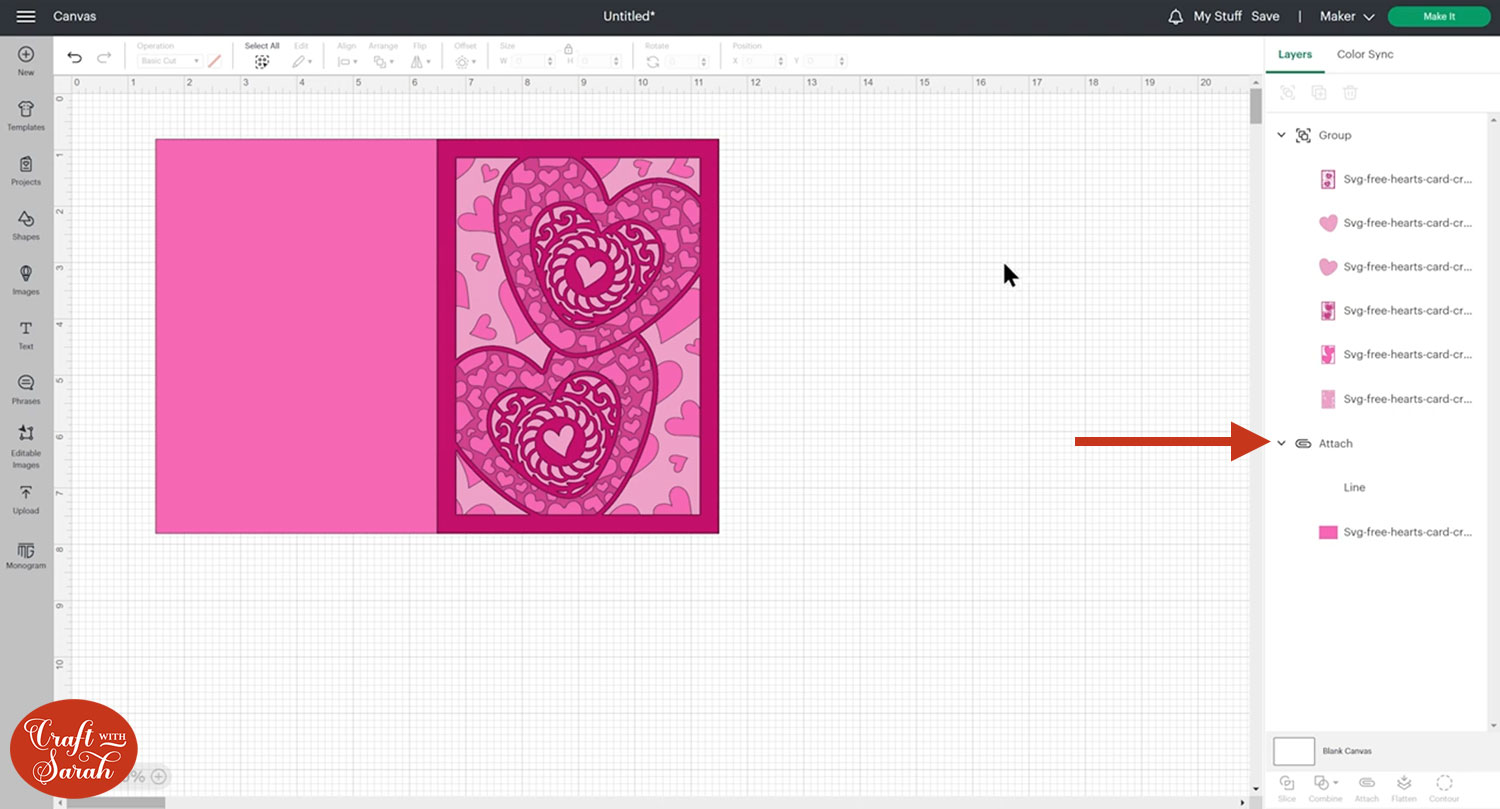Click the Phrases icon
This screenshot has height=809, width=1500.
(26, 388)
